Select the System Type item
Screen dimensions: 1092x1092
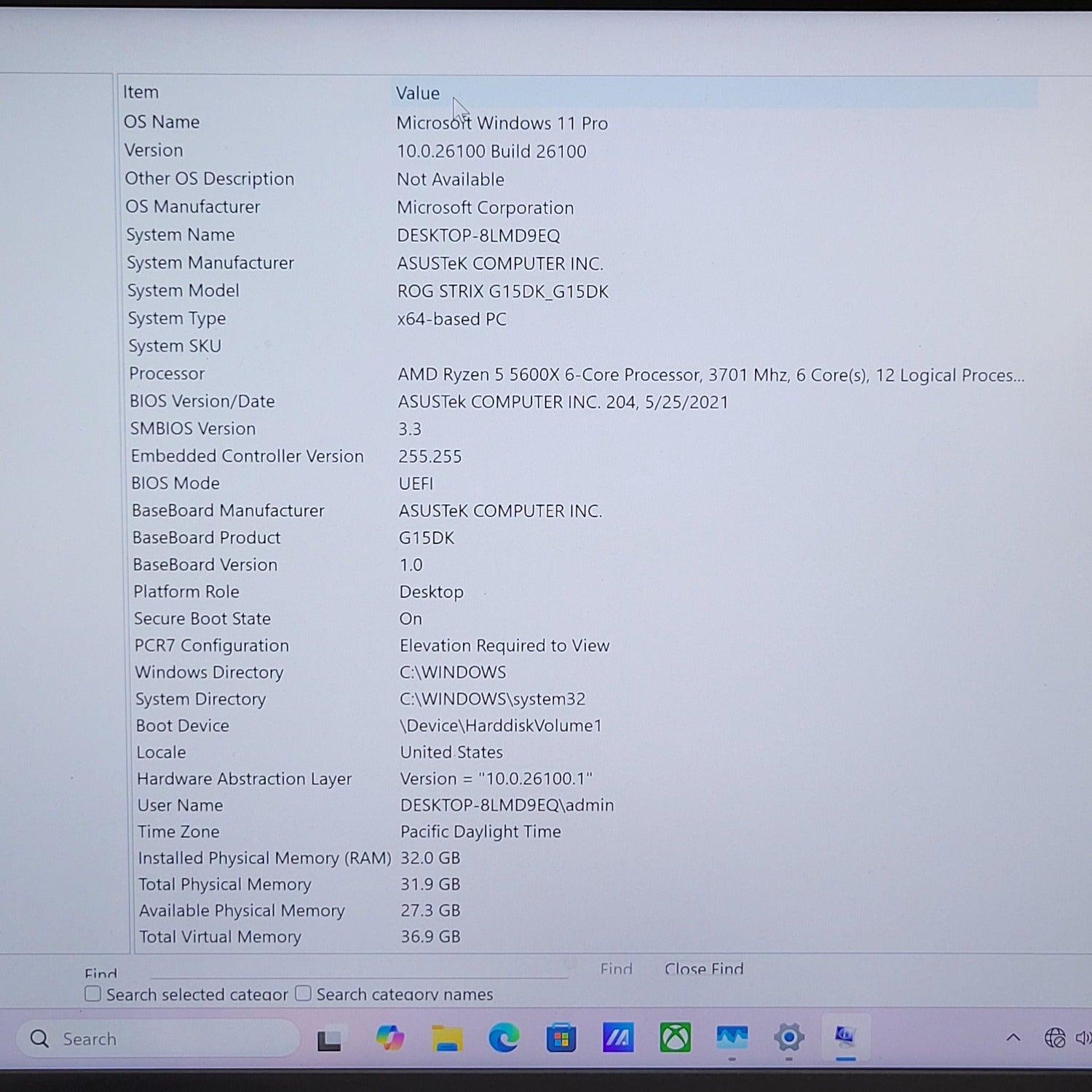pyautogui.click(x=177, y=319)
